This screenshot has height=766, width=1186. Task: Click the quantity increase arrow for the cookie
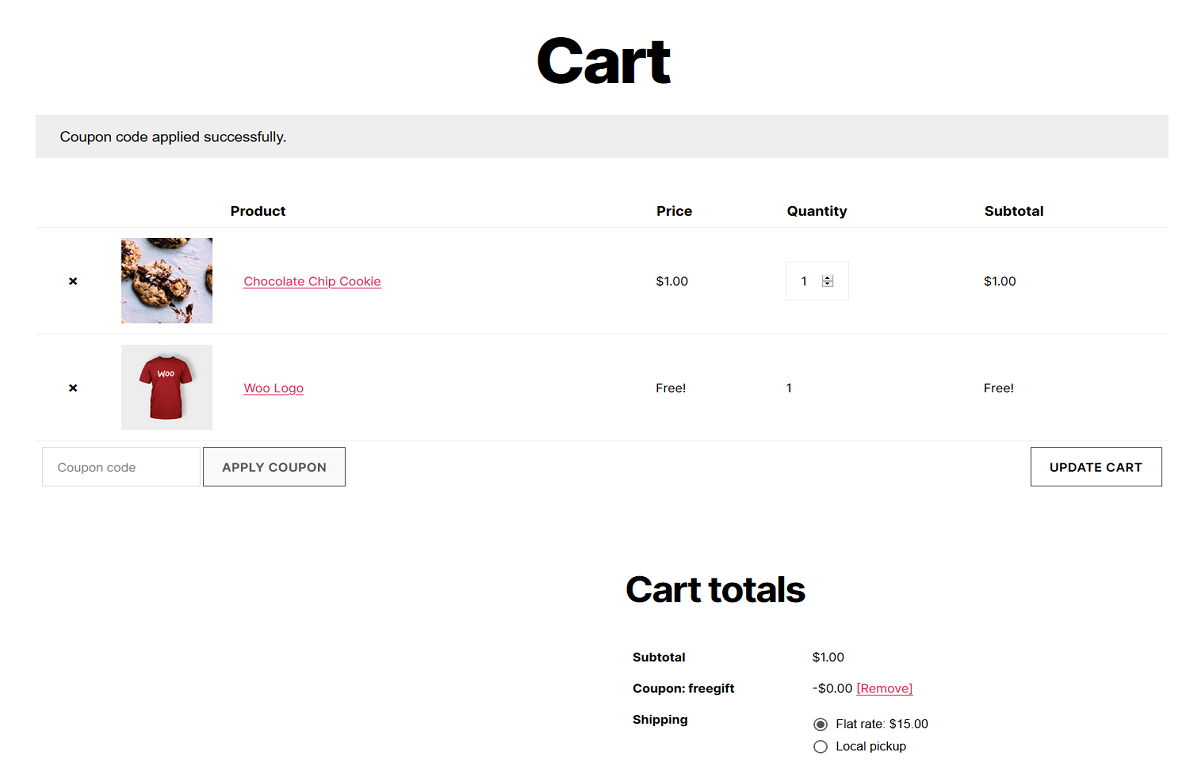click(828, 276)
